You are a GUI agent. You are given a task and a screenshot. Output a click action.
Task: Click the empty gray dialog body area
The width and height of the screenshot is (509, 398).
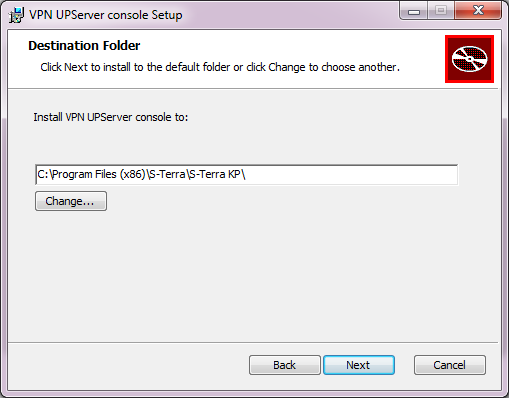point(253,273)
